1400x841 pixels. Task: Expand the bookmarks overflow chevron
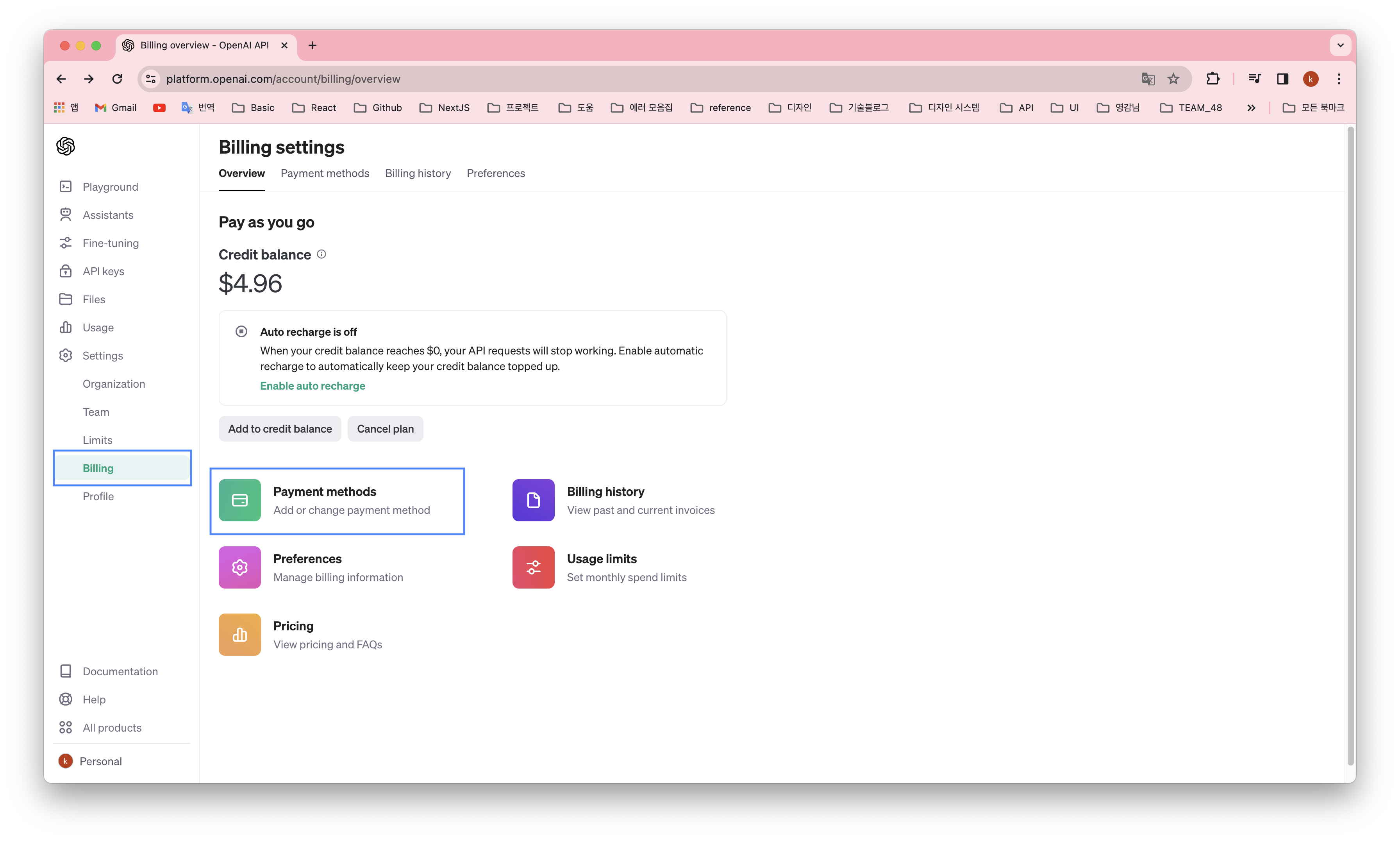1252,108
